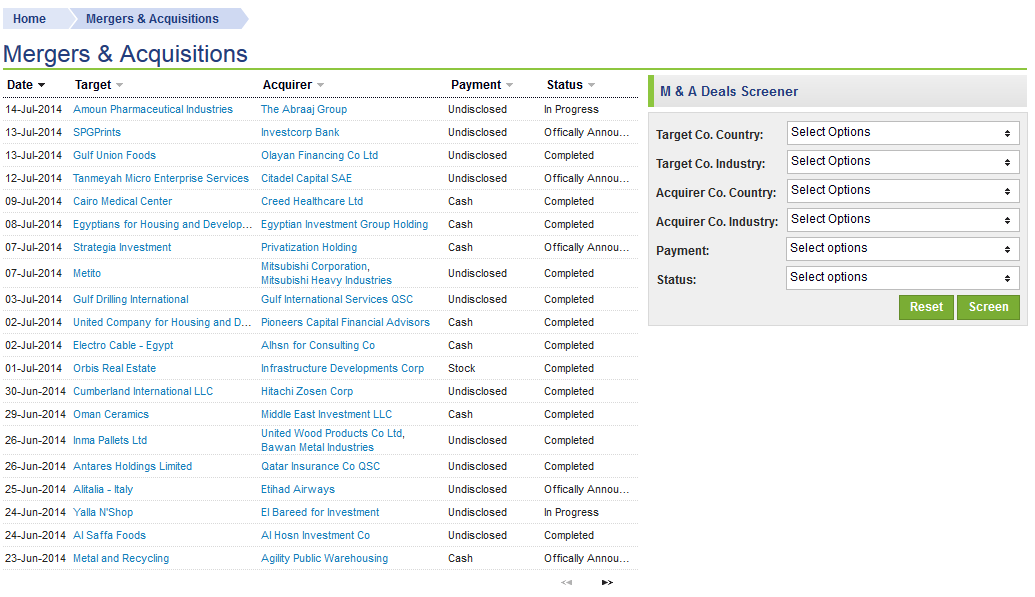Open Gulf Drilling International link
This screenshot has width=1035, height=597.
coord(131,300)
